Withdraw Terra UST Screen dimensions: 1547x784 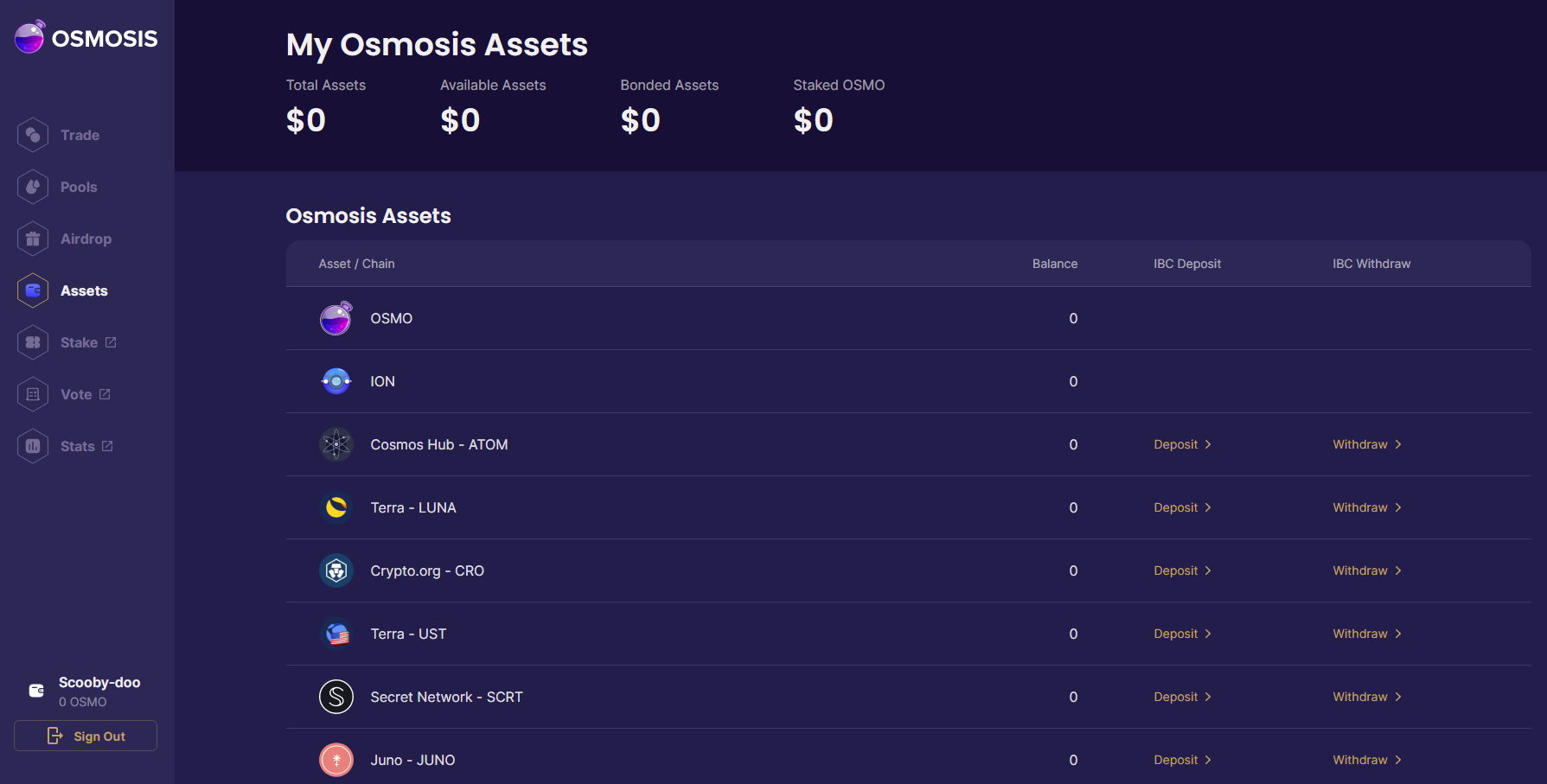pos(1367,634)
